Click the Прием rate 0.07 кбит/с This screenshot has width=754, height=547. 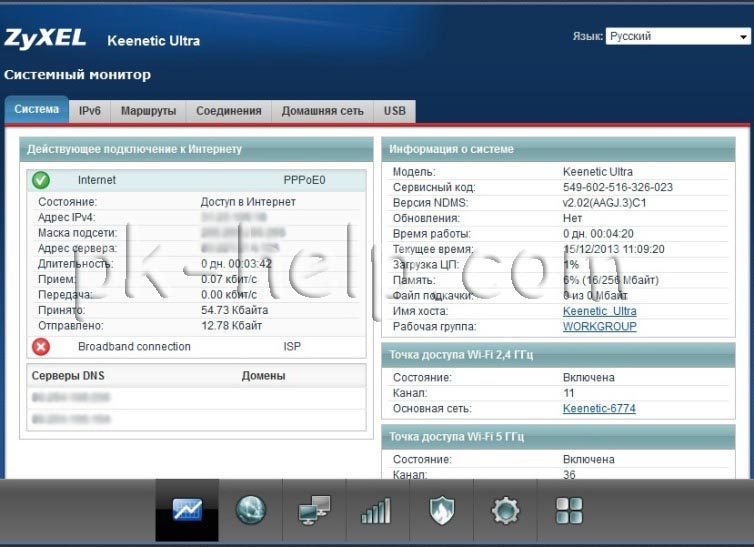(229, 279)
